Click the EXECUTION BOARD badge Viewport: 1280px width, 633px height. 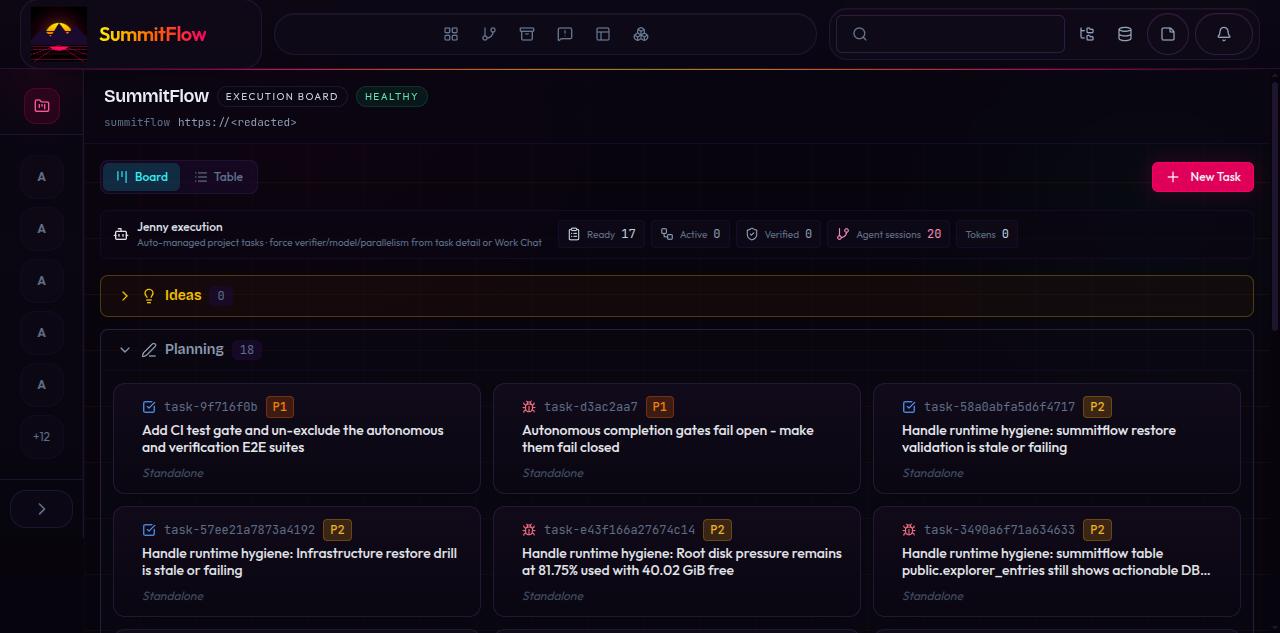(x=282, y=97)
